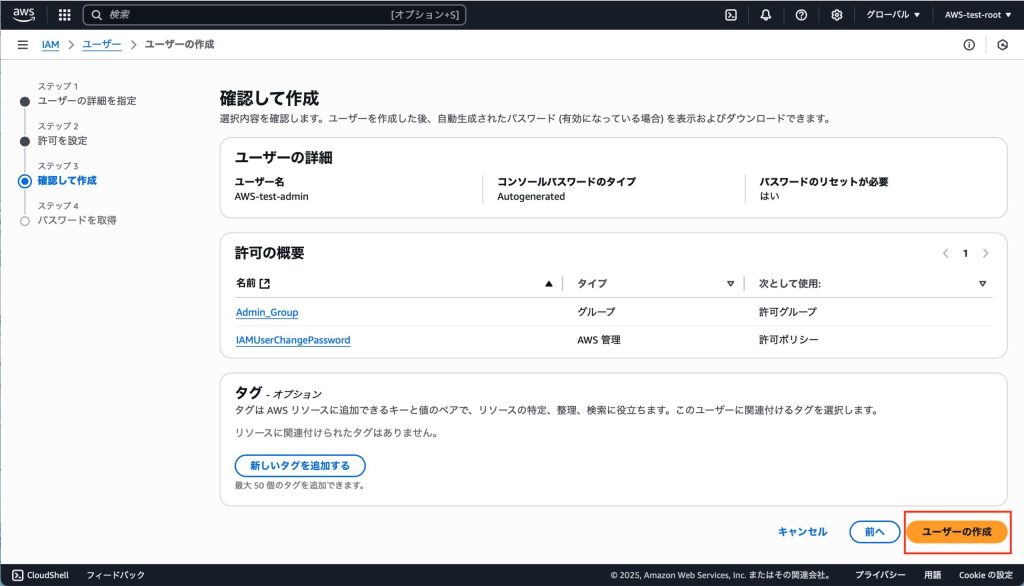
Task: Sort by タイプ column arrow
Action: pyautogui.click(x=730, y=284)
